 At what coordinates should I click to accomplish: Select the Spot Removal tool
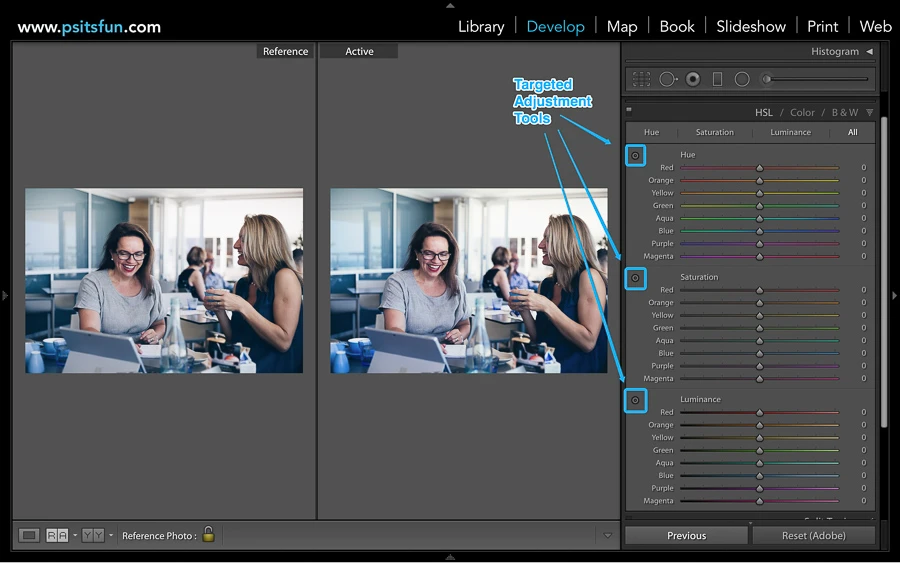668,79
